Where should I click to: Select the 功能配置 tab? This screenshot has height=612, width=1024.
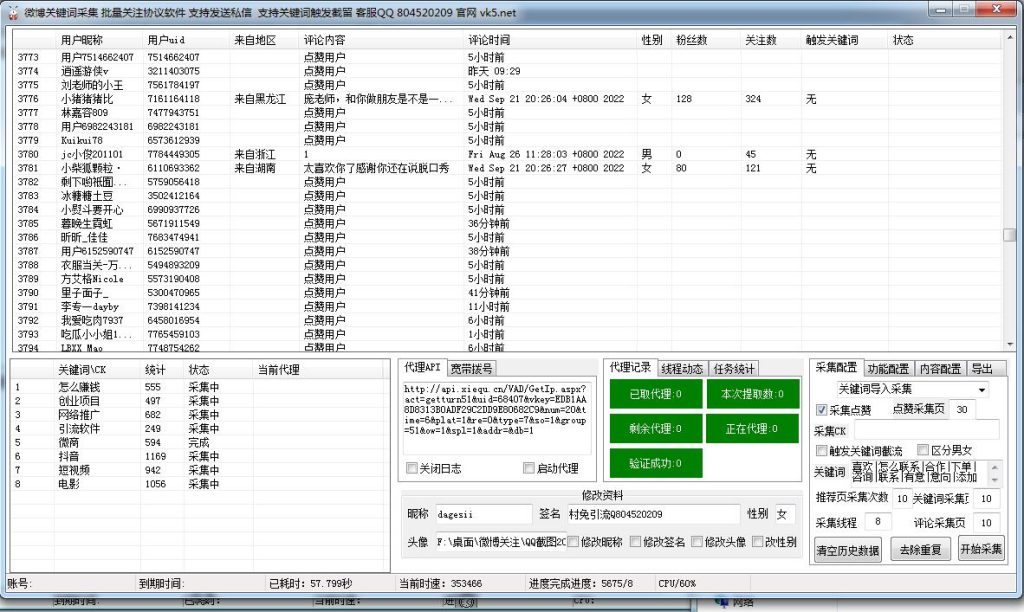(x=888, y=368)
